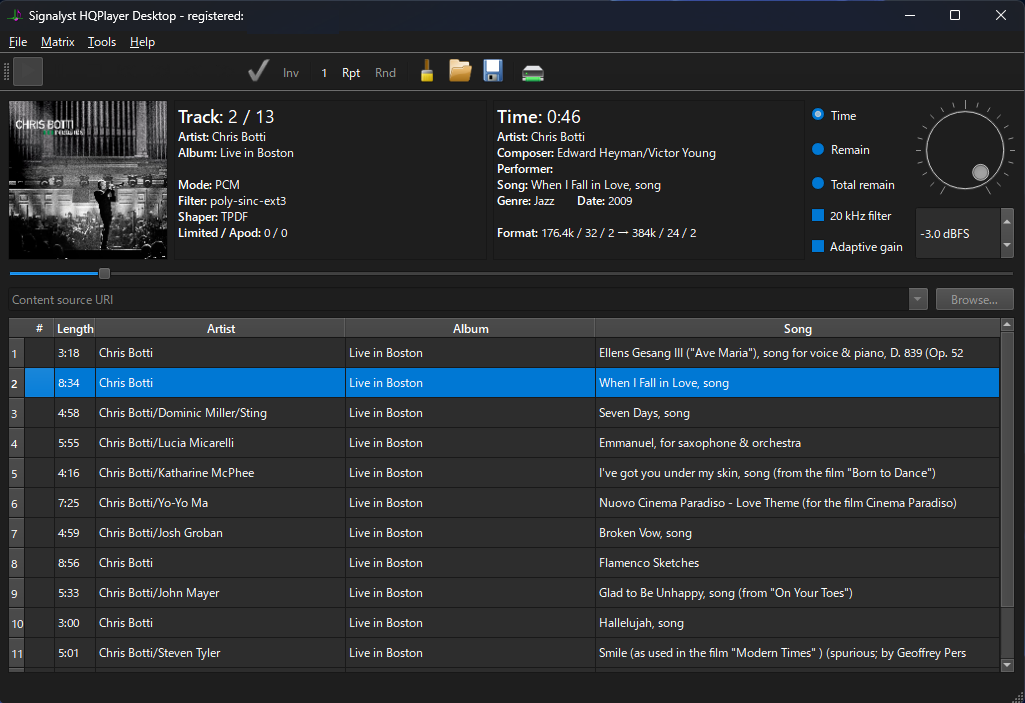1025x703 pixels.
Task: Toggle the Inv phase invert button
Action: tap(291, 73)
